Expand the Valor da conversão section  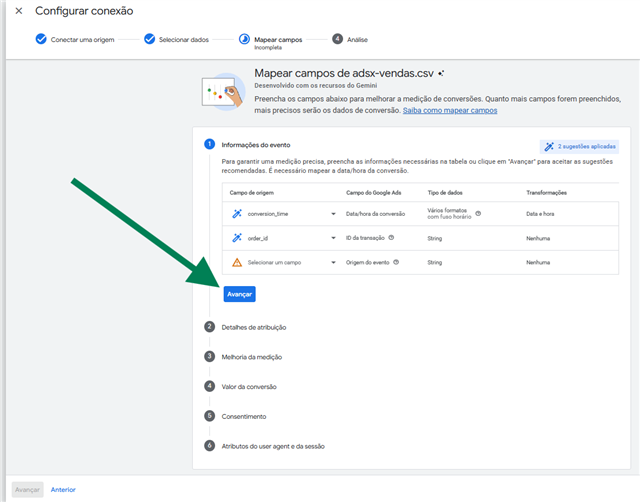(249, 387)
